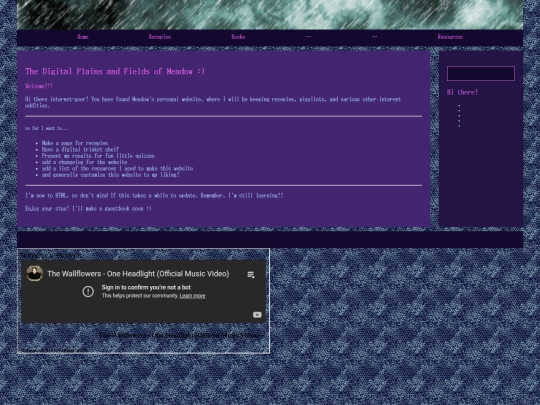Open the Home navigation link
Screen dimensions: 540x405
[x=83, y=37]
